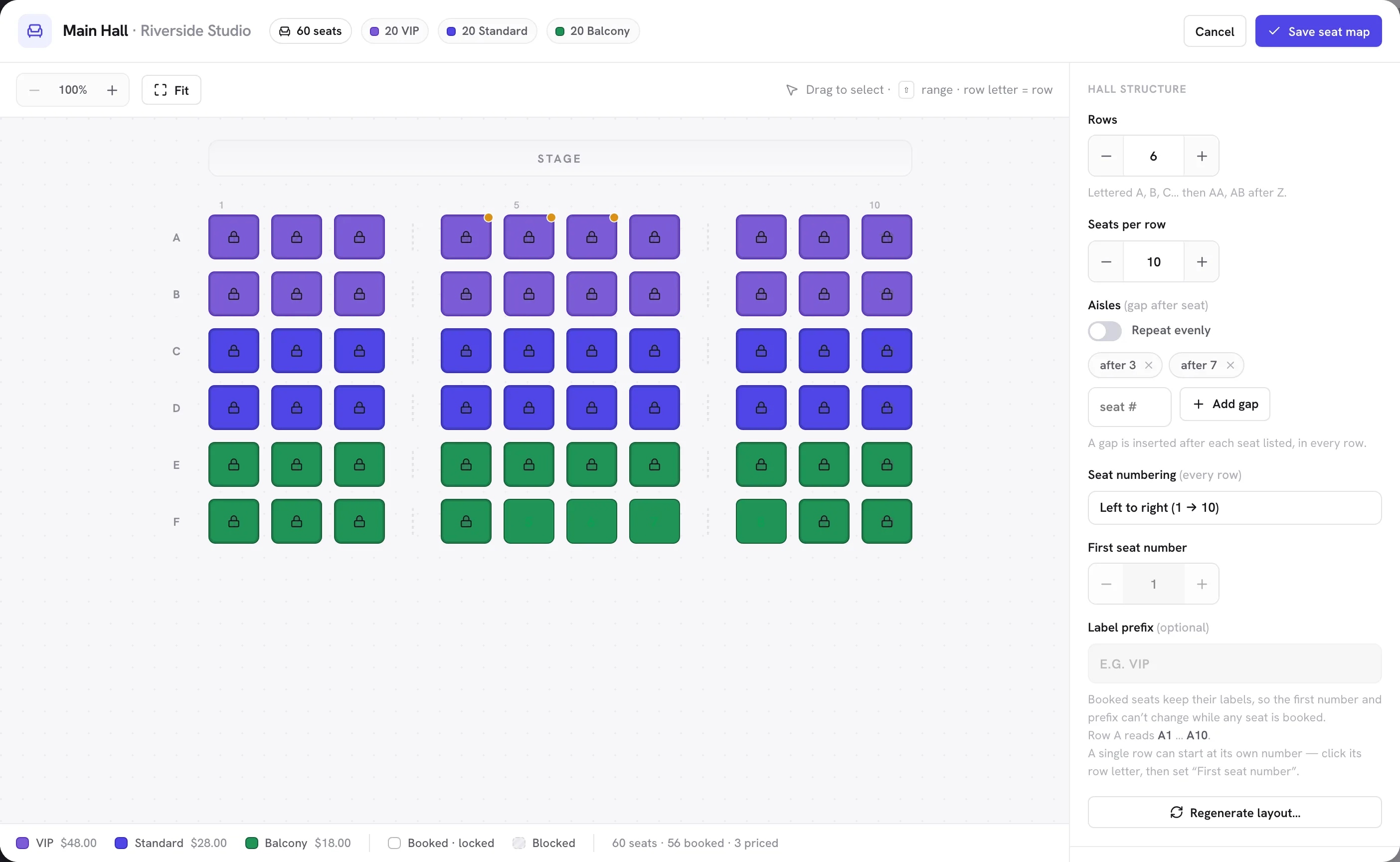
Task: Zoom in with the plus button
Action: (x=112, y=90)
